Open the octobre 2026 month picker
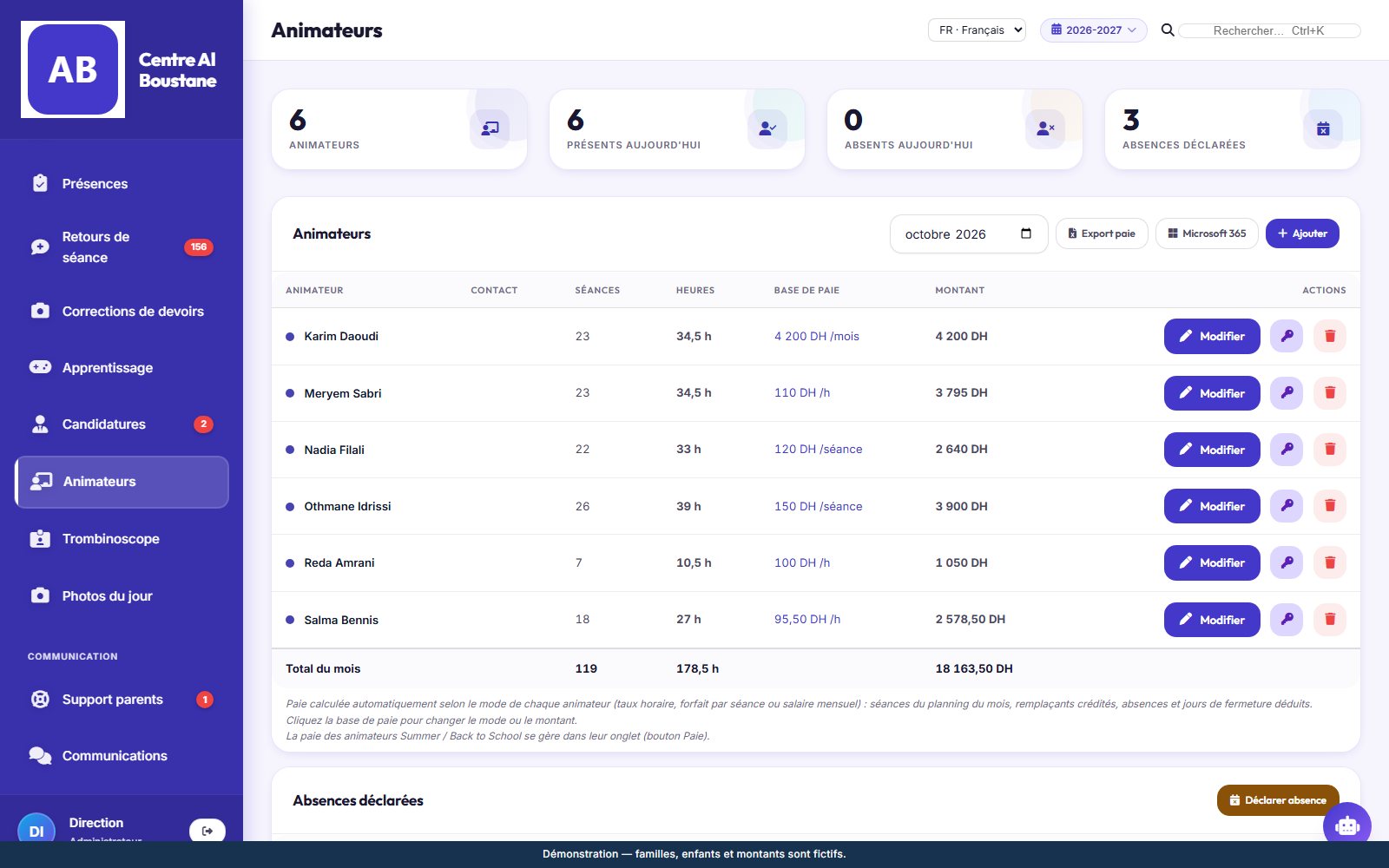 click(x=969, y=234)
